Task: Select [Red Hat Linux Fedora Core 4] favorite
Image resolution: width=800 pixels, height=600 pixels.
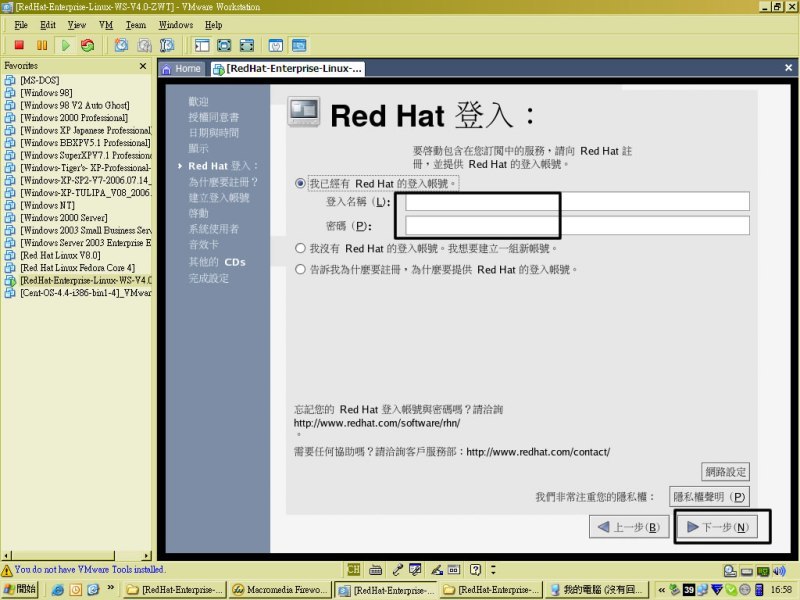Action: tap(78, 268)
